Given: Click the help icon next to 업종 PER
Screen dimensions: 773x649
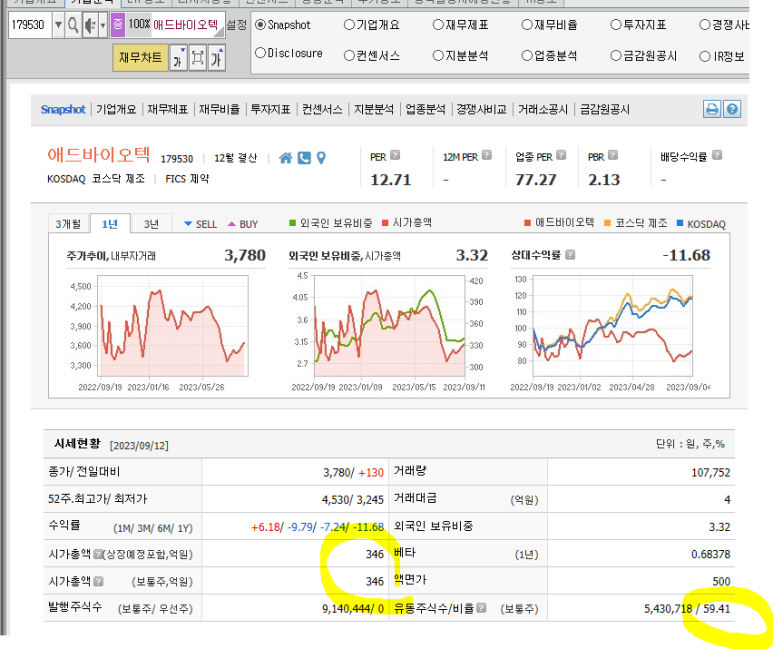Looking at the screenshot, I should tap(561, 155).
